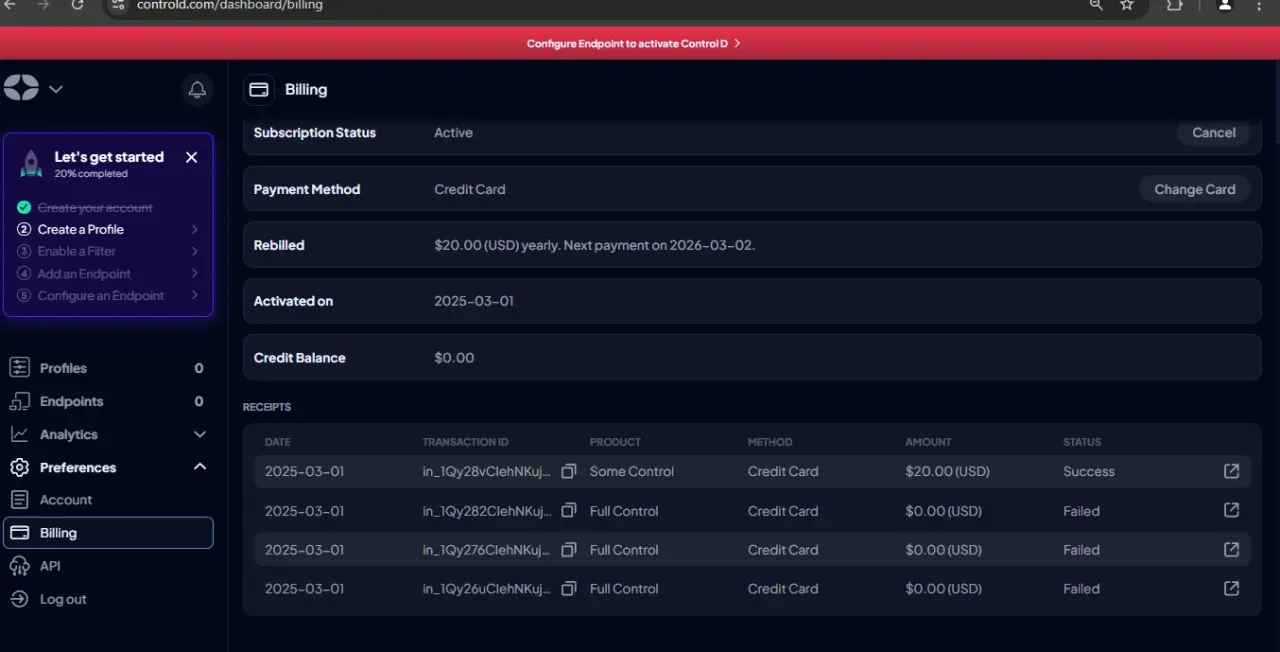Click the $20.00 (USD) amount cell
The width and height of the screenshot is (1280, 652).
point(947,471)
